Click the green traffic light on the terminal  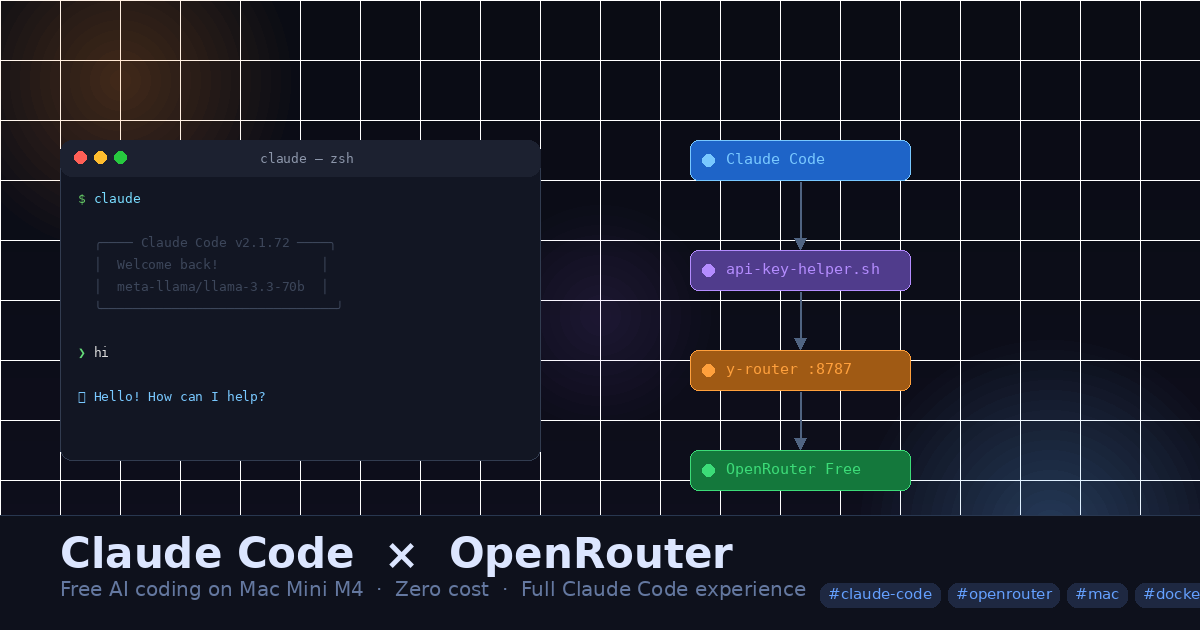click(120, 157)
